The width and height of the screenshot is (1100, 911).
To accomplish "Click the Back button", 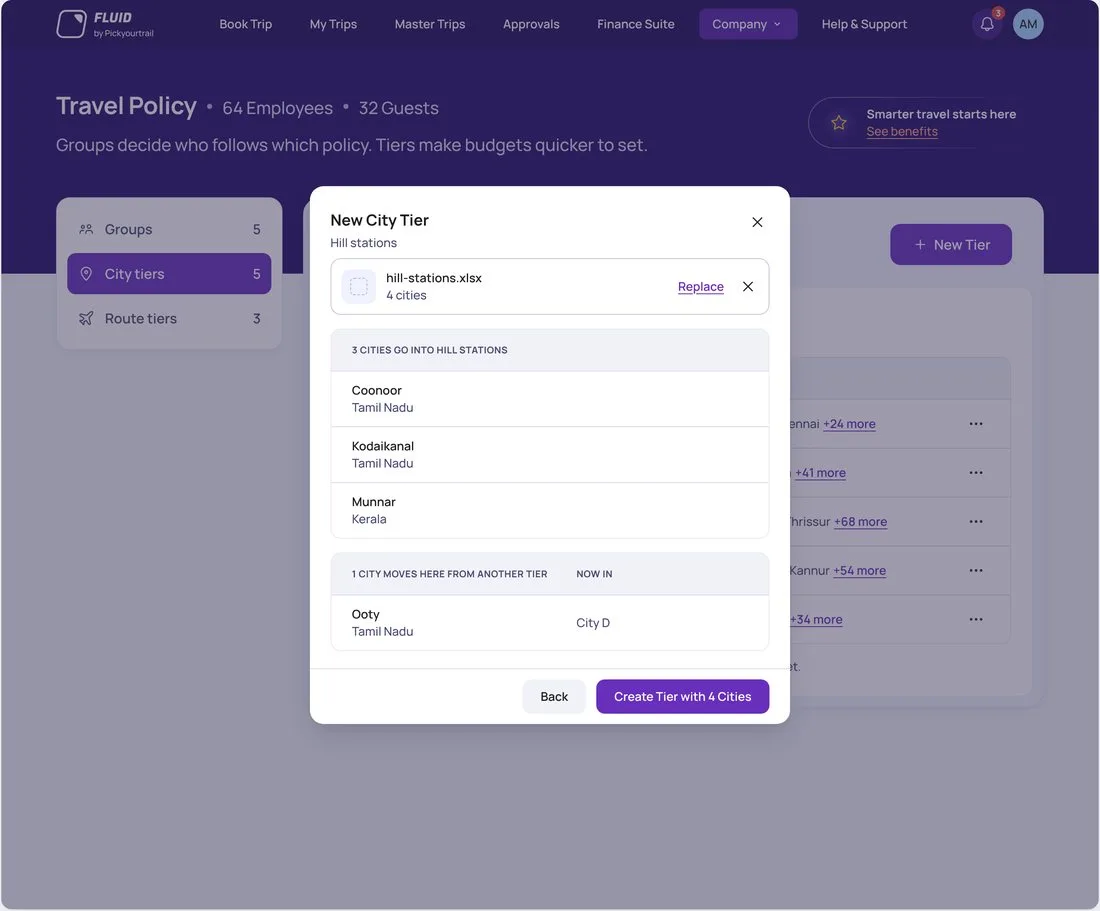I will (554, 696).
